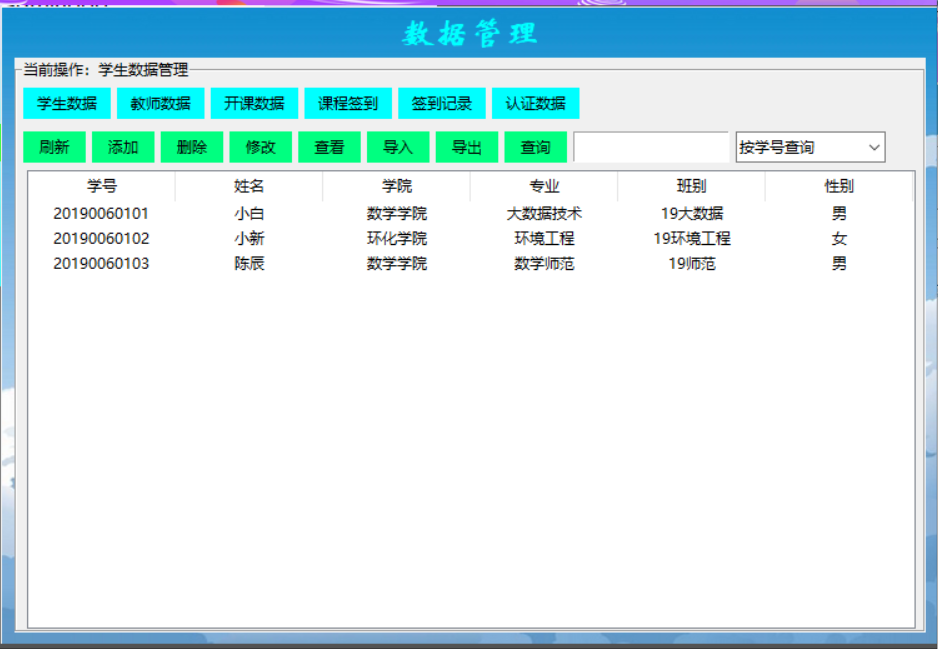
Task: Switch to 教师数据 section
Action: click(160, 103)
